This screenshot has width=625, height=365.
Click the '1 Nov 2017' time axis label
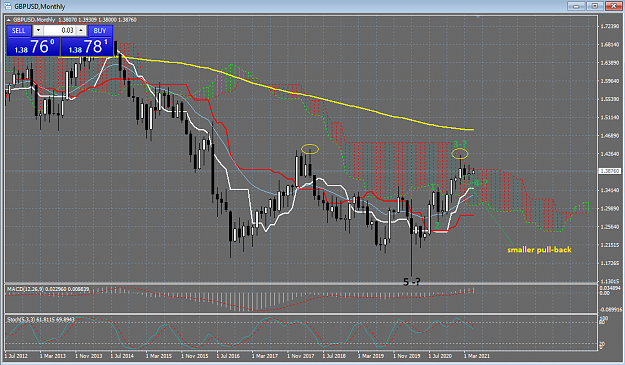300,356
